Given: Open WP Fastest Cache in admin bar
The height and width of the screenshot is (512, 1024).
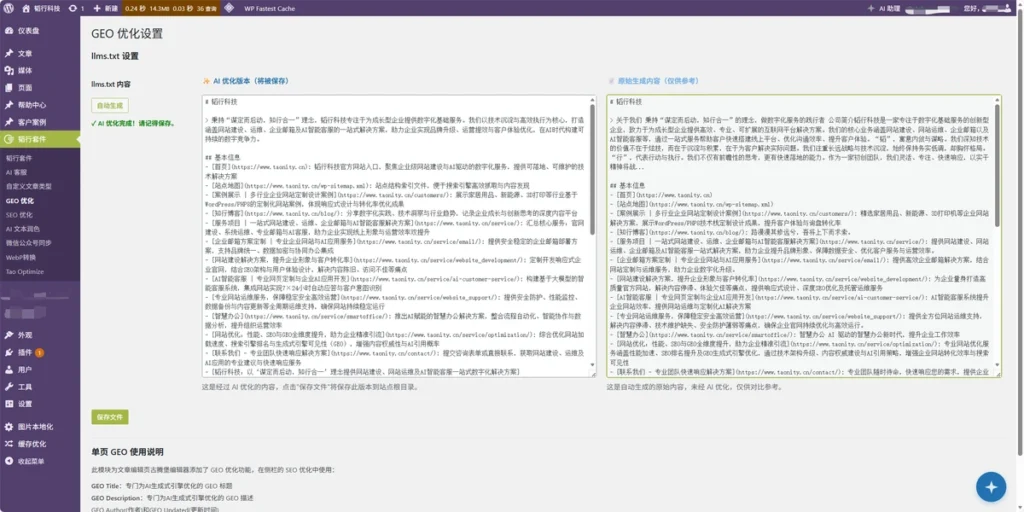Looking at the screenshot, I should (269, 8).
